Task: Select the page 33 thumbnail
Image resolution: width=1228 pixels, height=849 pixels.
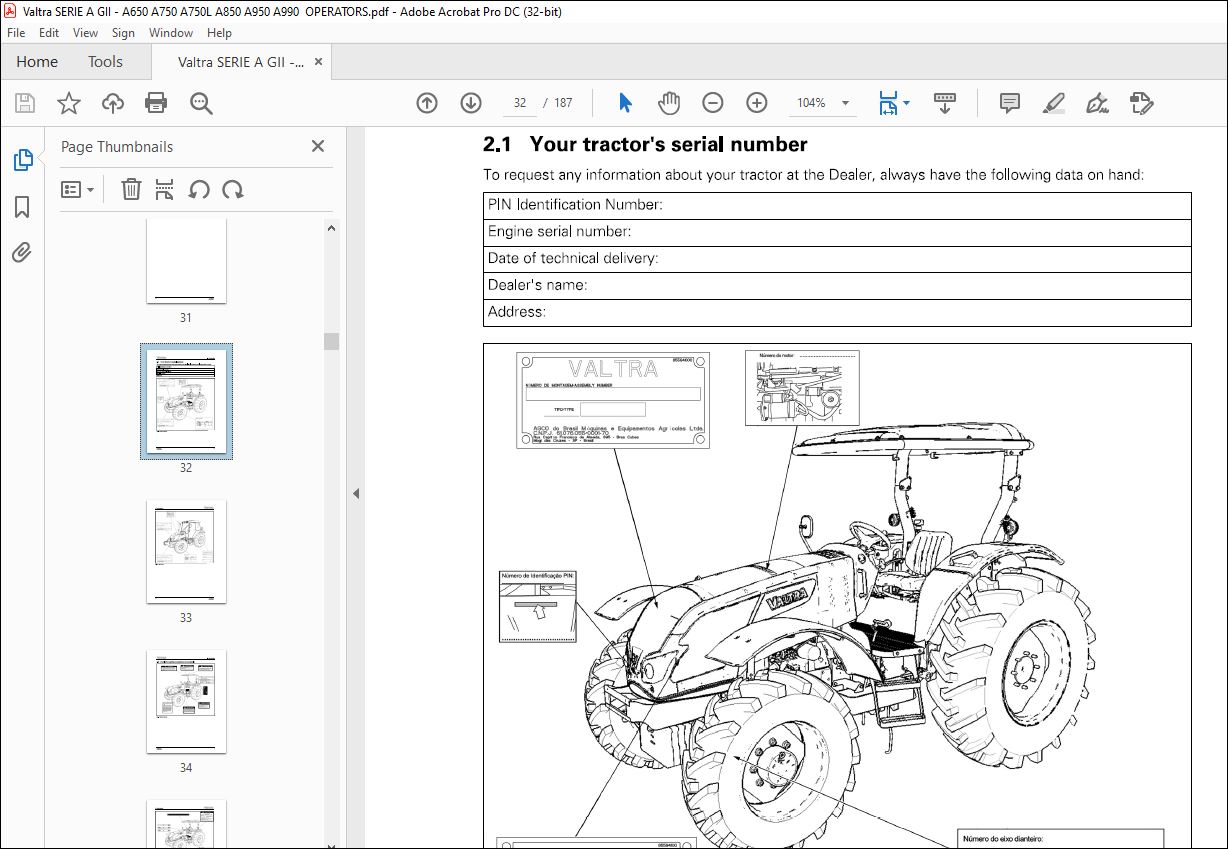Action: click(186, 552)
